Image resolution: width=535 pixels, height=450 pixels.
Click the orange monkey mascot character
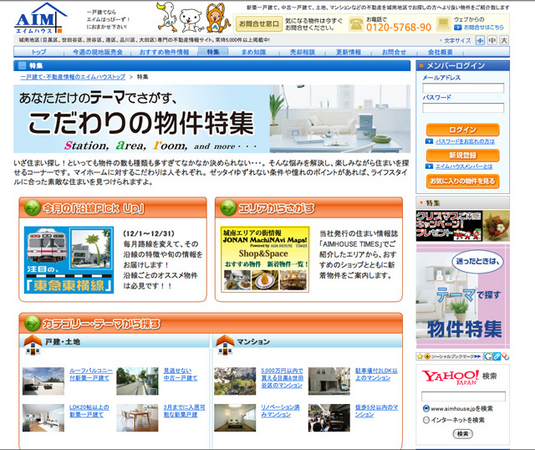[x=217, y=17]
